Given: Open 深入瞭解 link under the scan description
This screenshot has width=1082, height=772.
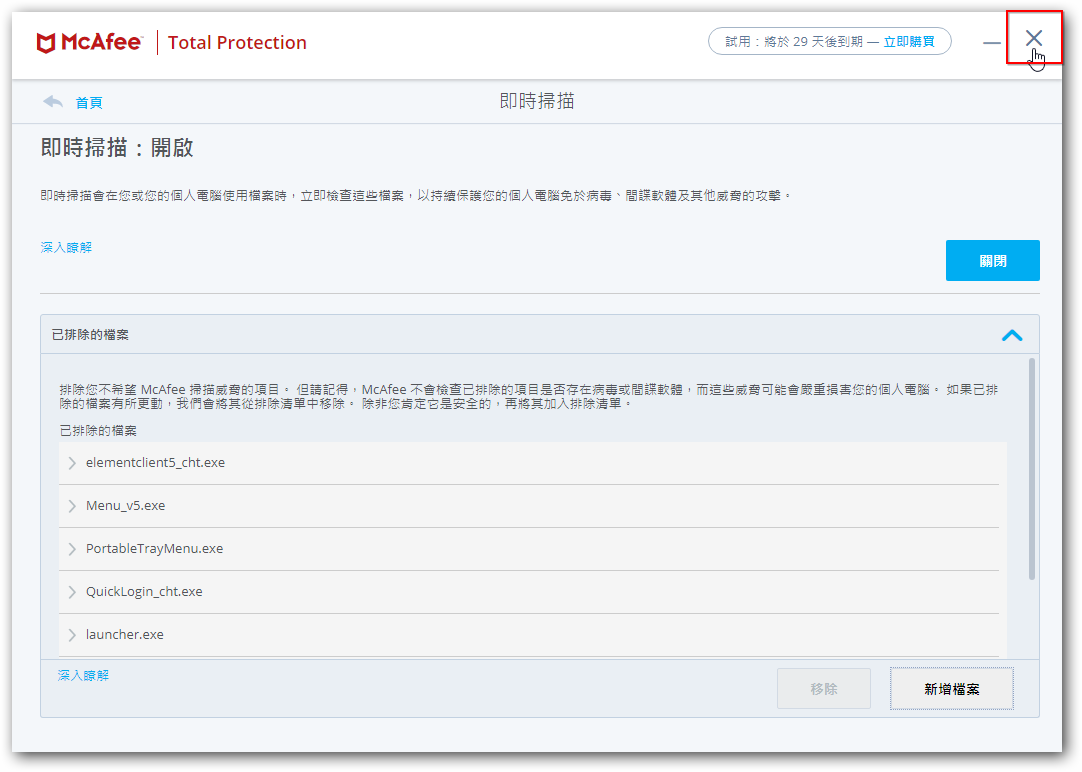Looking at the screenshot, I should coord(66,247).
